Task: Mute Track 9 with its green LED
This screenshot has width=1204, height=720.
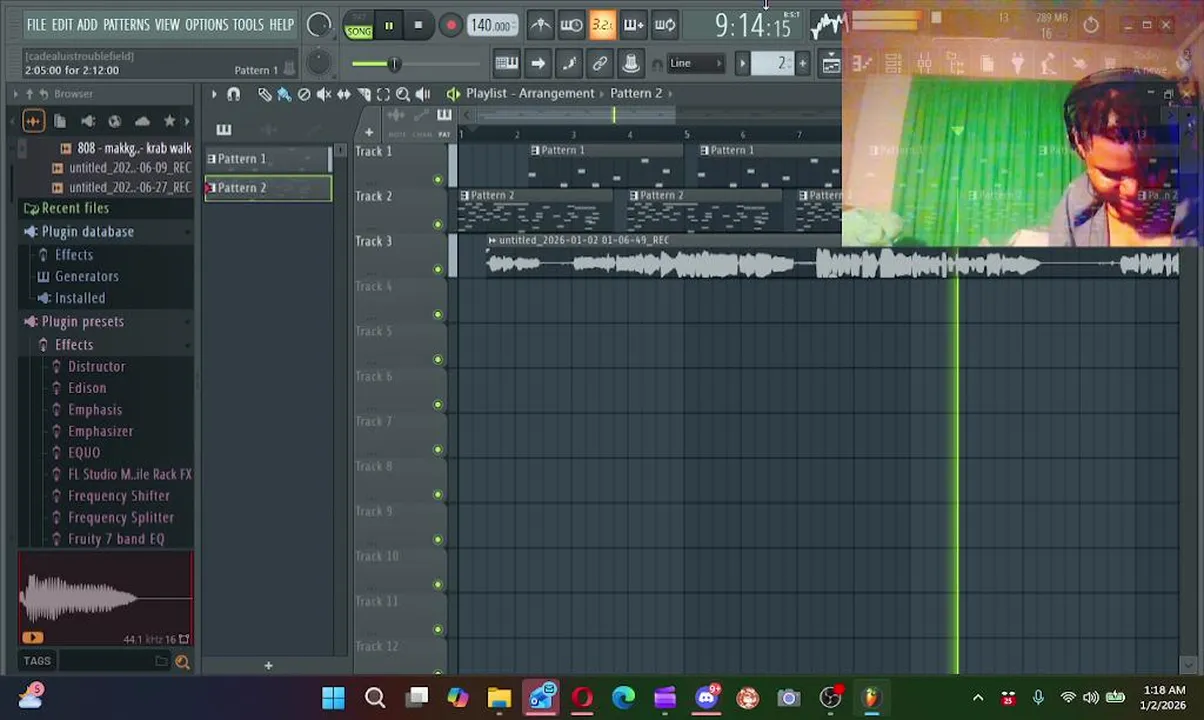Action: click(x=437, y=540)
